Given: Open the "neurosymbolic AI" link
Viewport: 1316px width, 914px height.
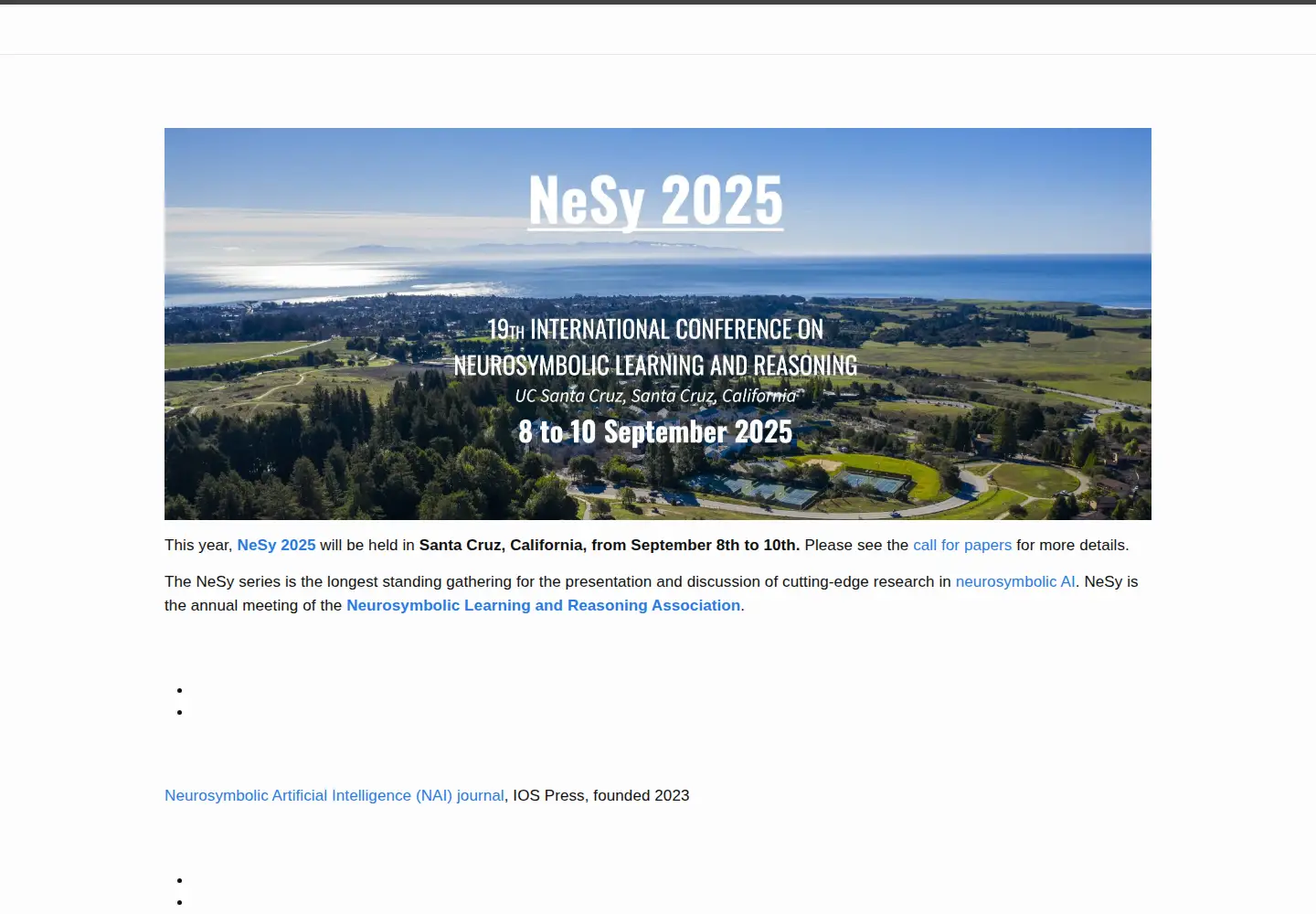Looking at the screenshot, I should (1015, 581).
